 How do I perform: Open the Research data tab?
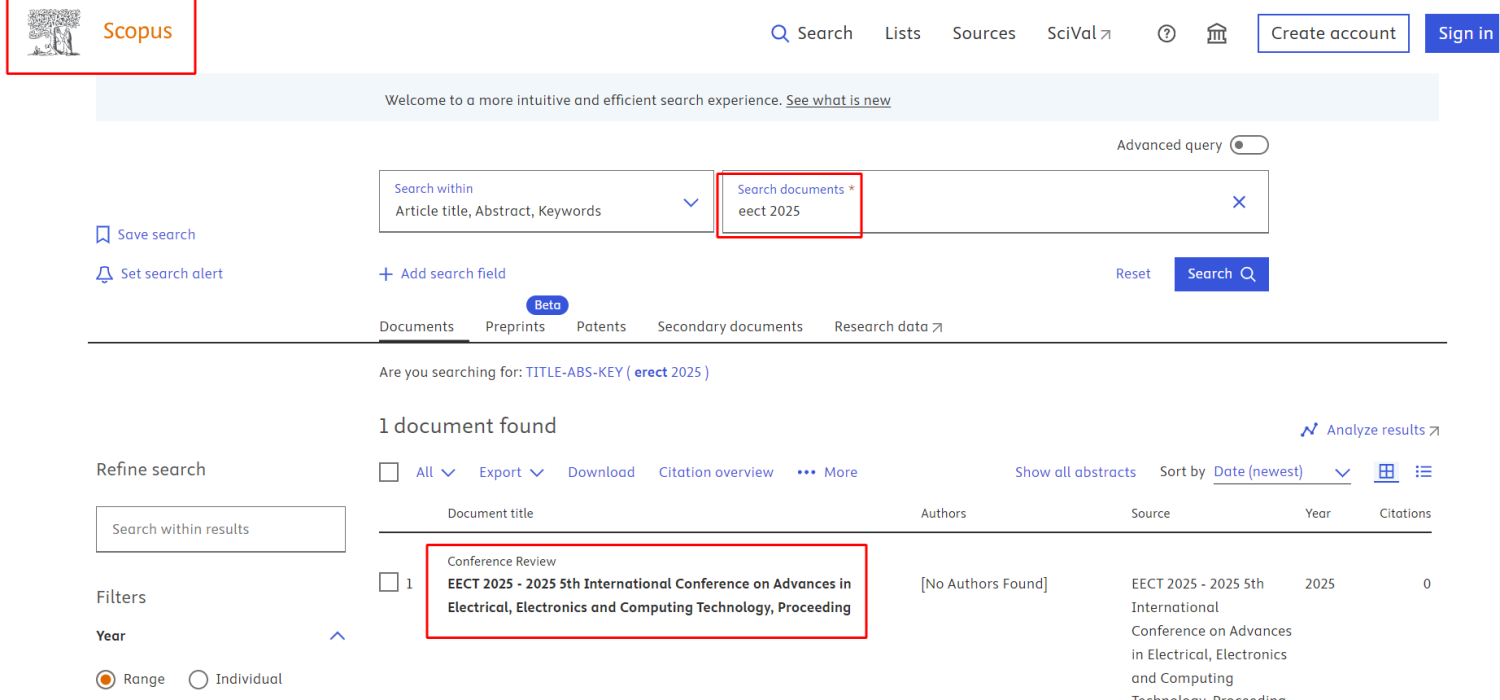coord(888,327)
